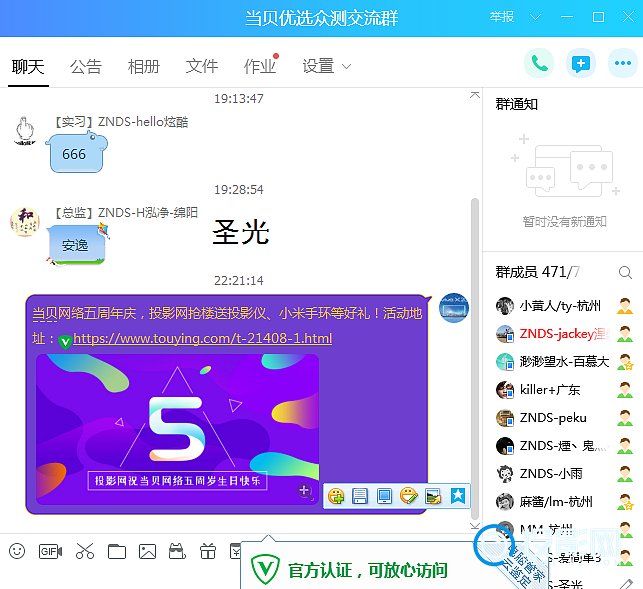This screenshot has height=589, width=643.
Task: Click the 举报 report button
Action: [502, 17]
